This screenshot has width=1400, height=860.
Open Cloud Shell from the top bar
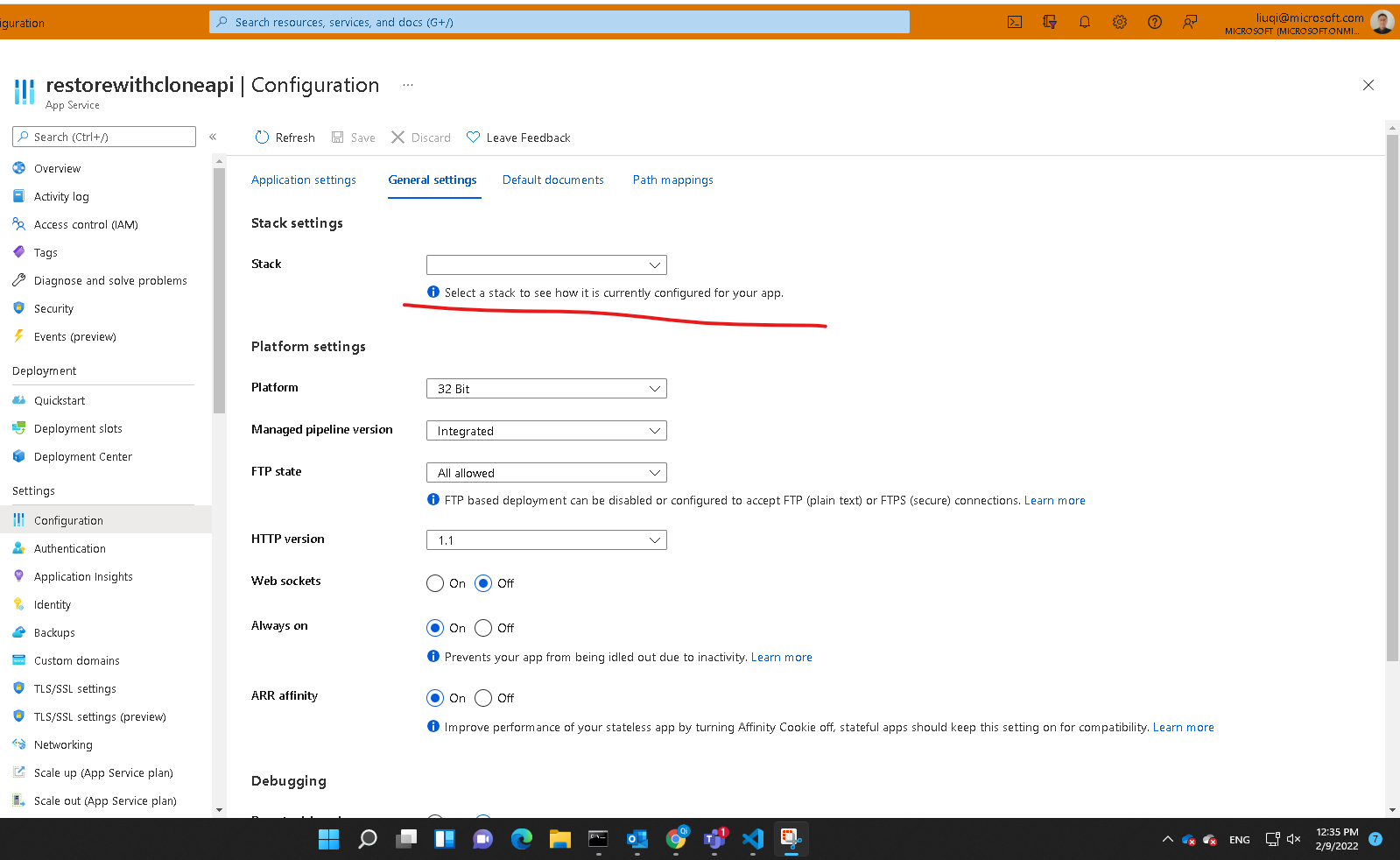[1015, 22]
